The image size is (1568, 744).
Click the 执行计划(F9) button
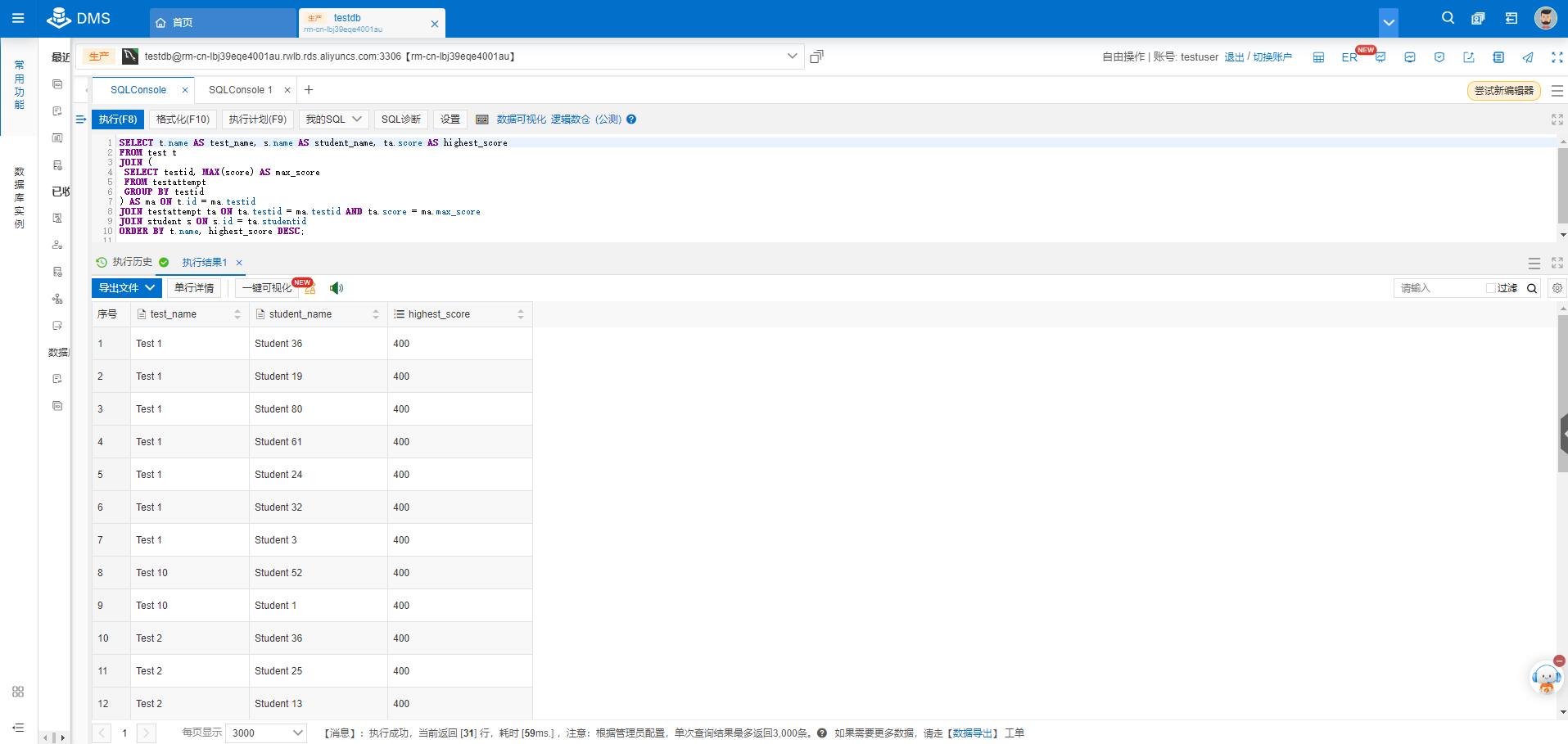[258, 119]
